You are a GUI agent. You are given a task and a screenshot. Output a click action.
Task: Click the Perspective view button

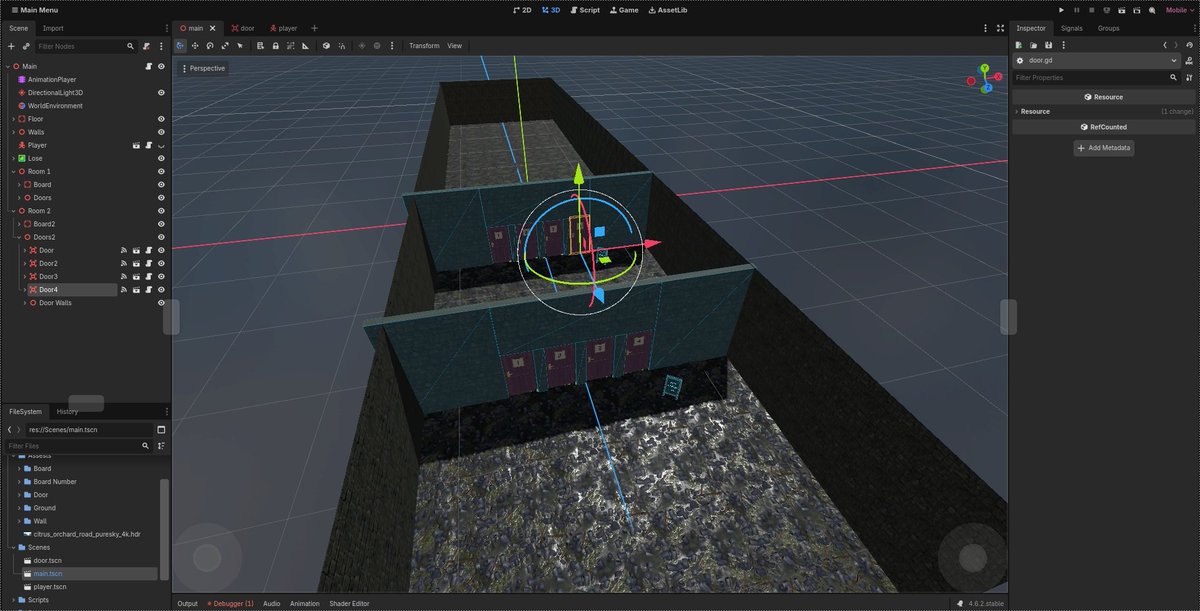203,68
